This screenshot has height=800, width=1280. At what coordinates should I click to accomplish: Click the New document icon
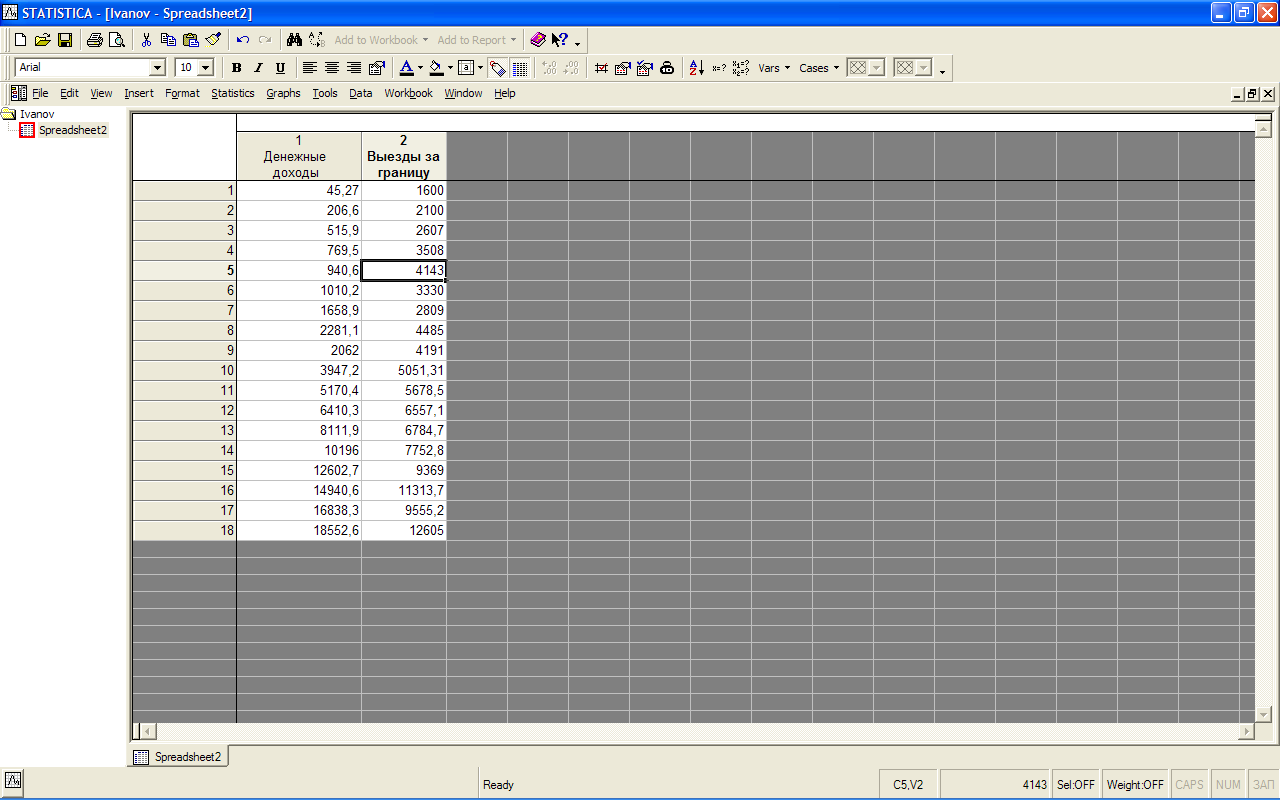(x=20, y=40)
